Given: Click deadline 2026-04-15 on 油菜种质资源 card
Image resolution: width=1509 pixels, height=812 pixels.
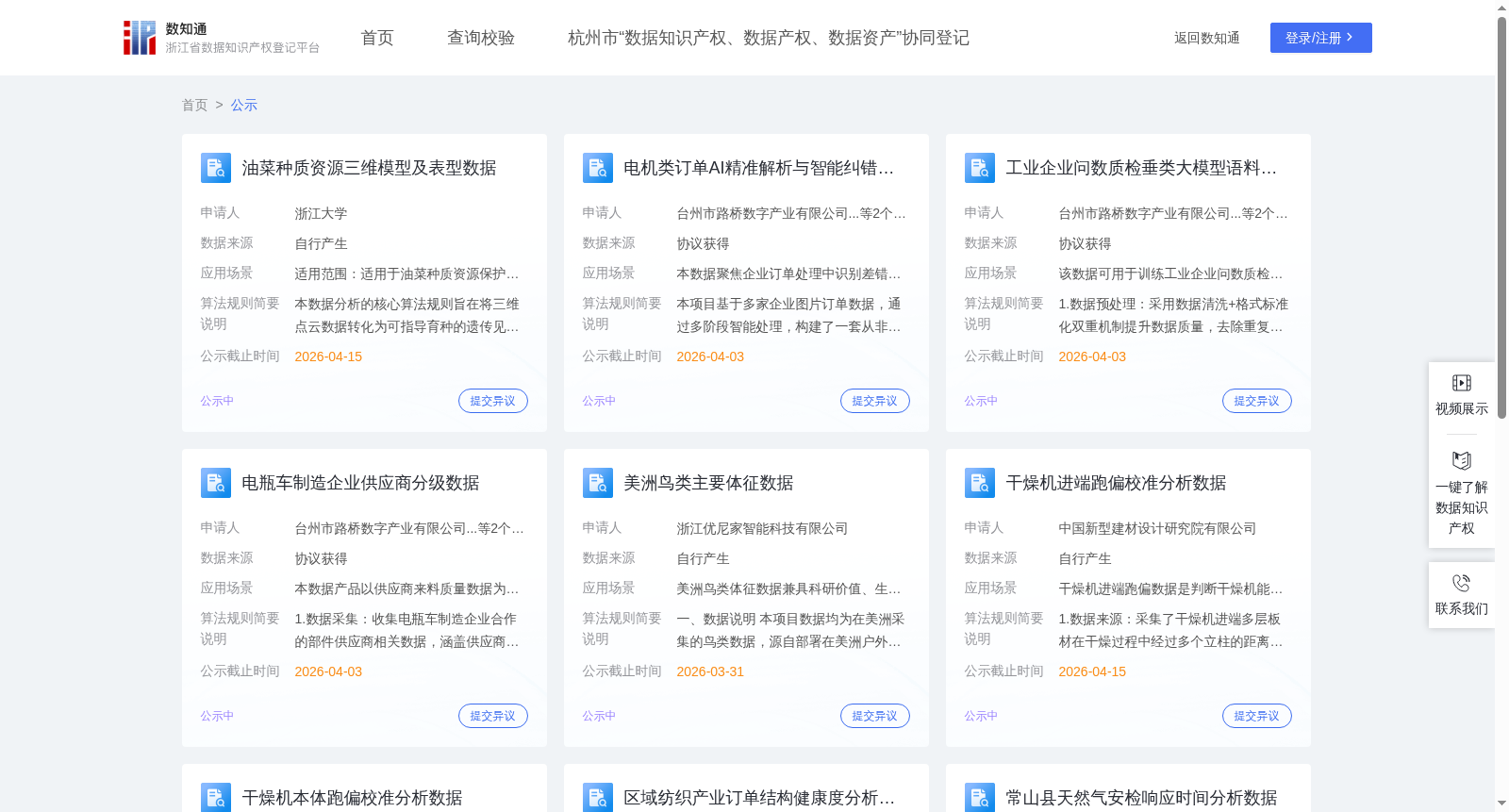Looking at the screenshot, I should (x=328, y=356).
